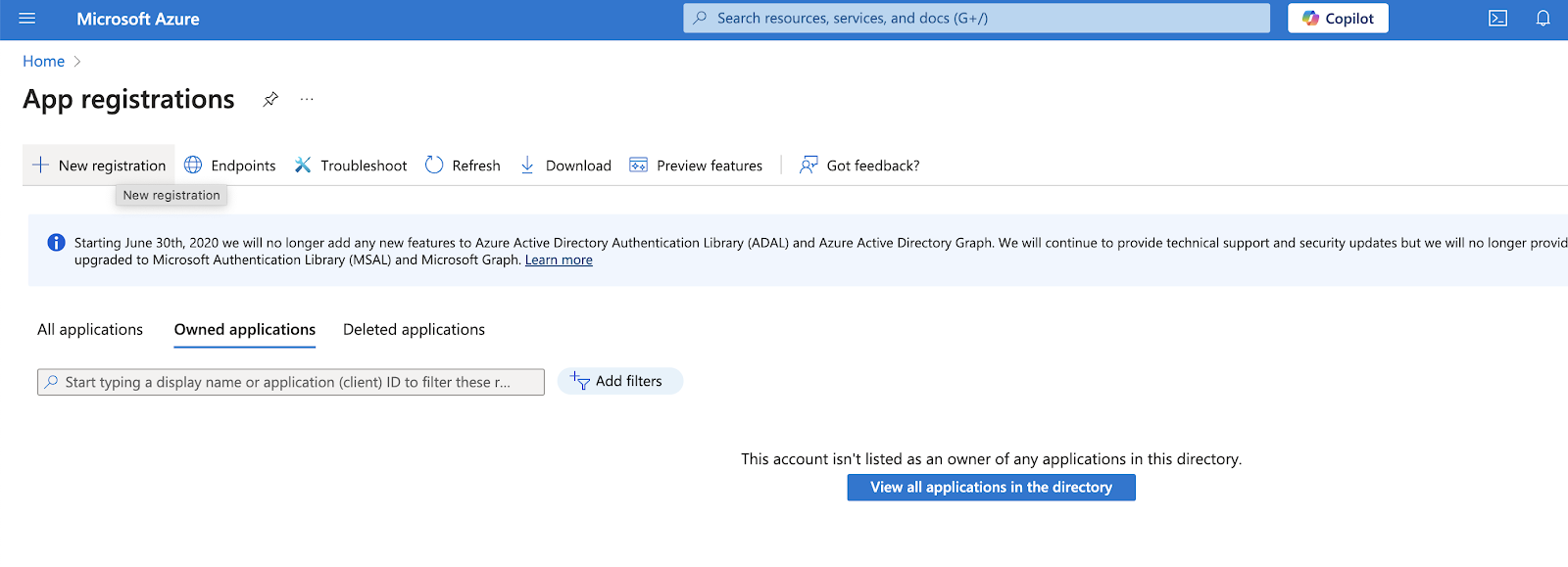The width and height of the screenshot is (1568, 567).
Task: Focus the display name filter field
Action: [x=291, y=382]
